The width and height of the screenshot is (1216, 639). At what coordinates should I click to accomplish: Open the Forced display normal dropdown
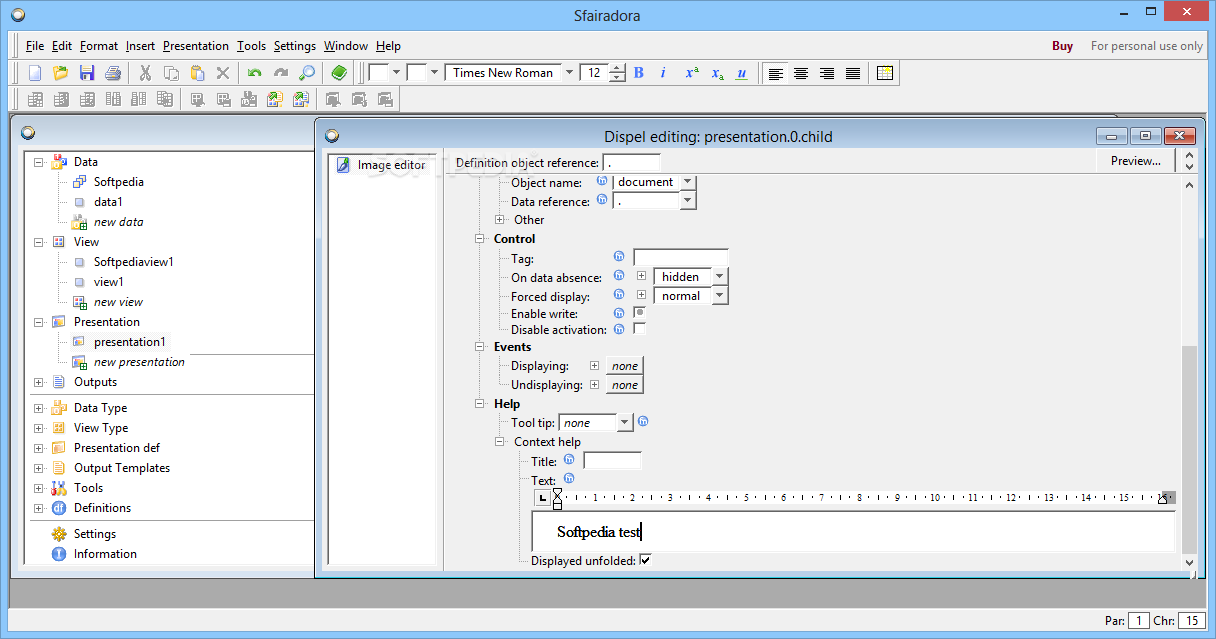(720, 296)
